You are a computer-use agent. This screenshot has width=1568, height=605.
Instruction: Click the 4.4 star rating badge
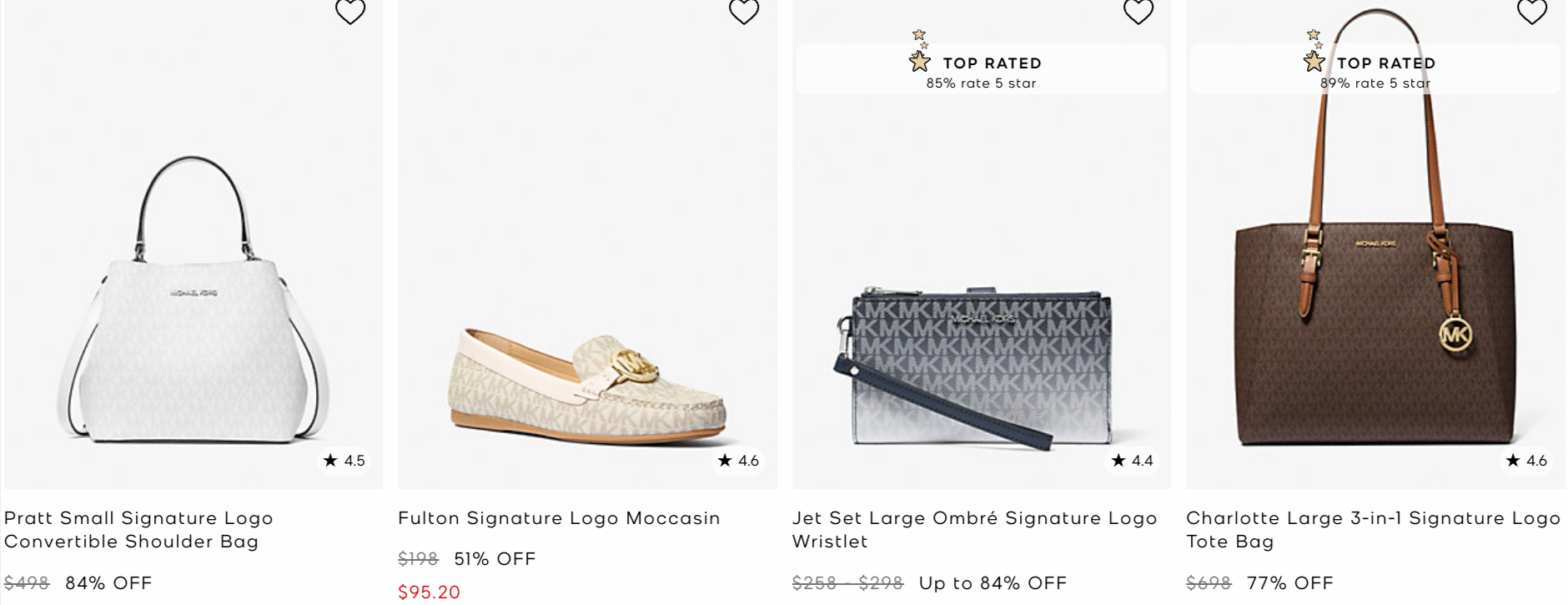tap(1133, 461)
